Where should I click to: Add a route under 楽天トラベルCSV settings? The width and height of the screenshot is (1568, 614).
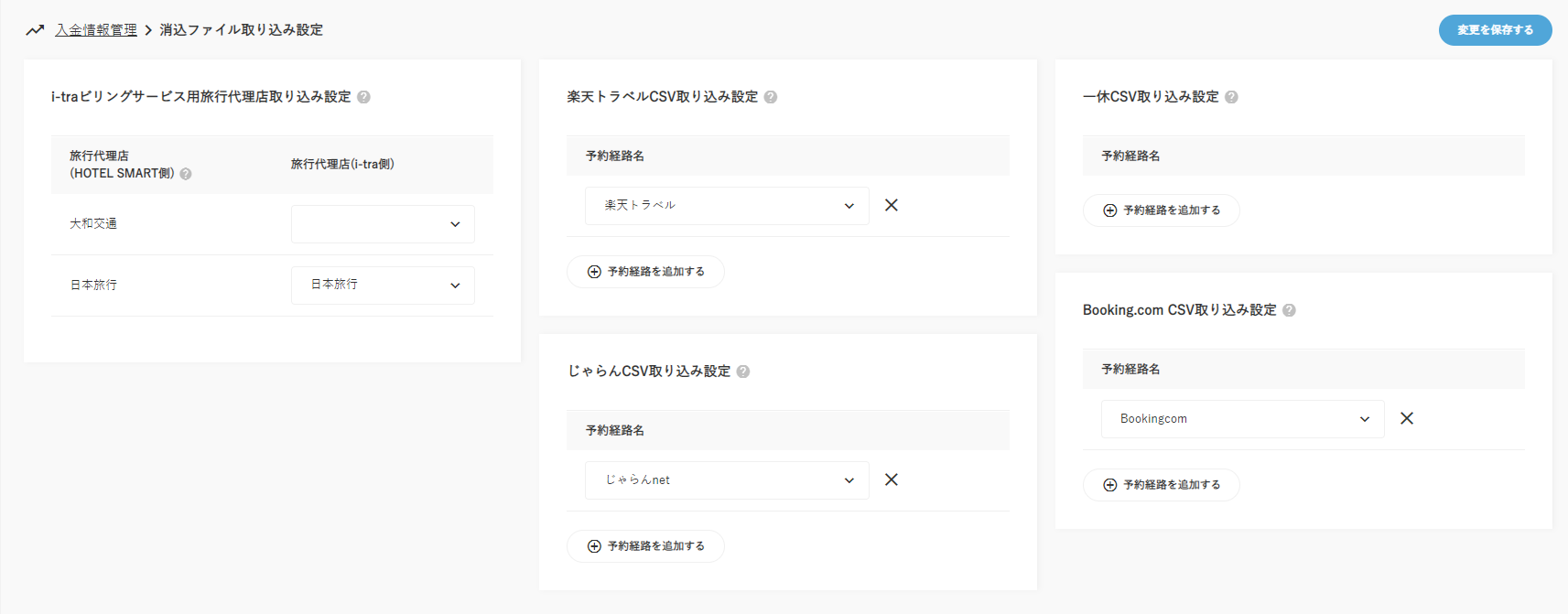(x=645, y=272)
